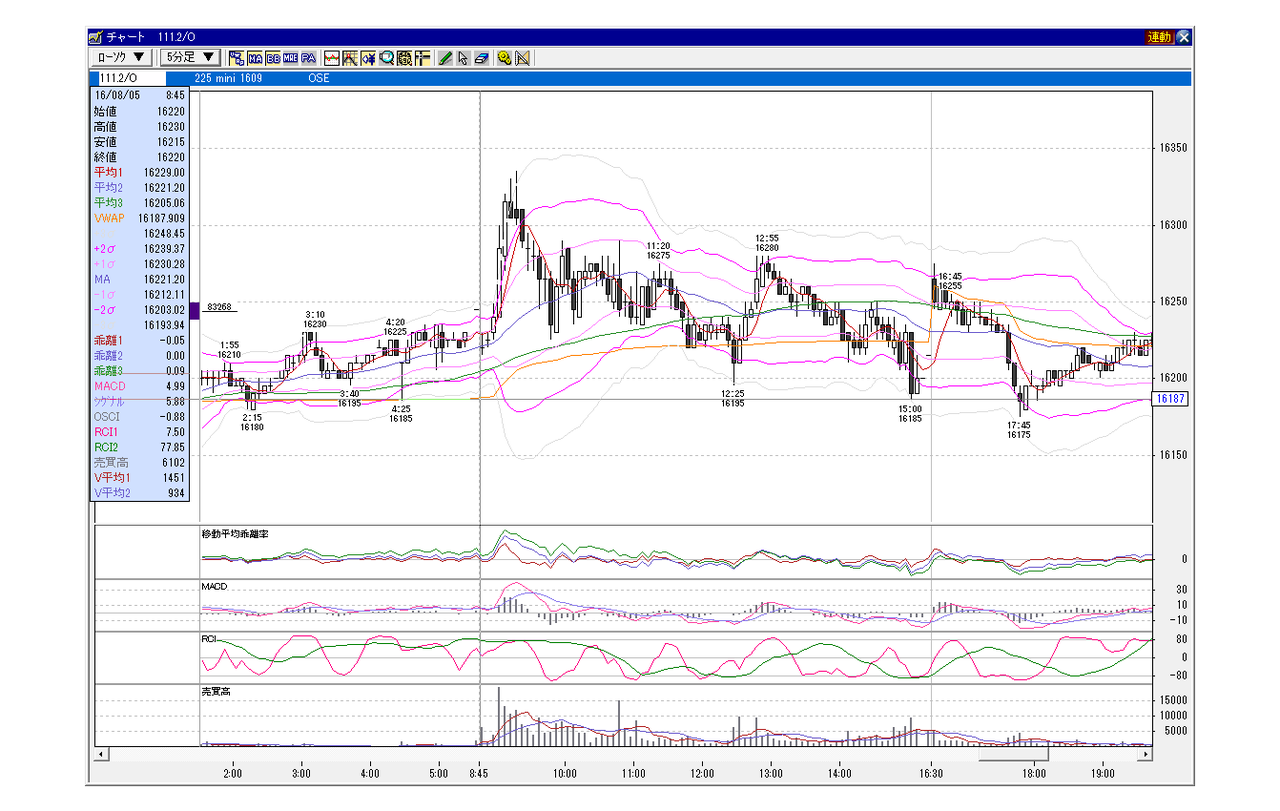Toggle the MRE indicator icon
The width and height of the screenshot is (1280, 811).
(x=291, y=58)
